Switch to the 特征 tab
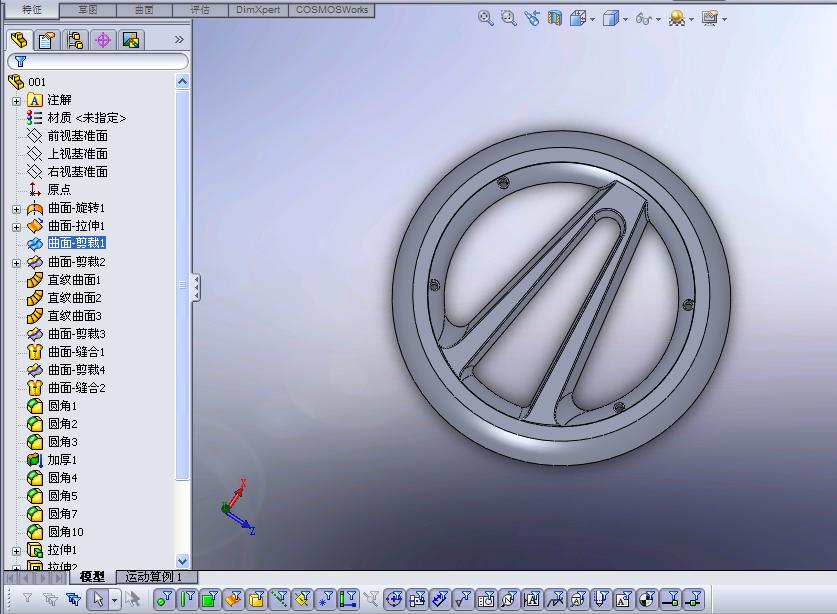The image size is (837, 614). (31, 10)
